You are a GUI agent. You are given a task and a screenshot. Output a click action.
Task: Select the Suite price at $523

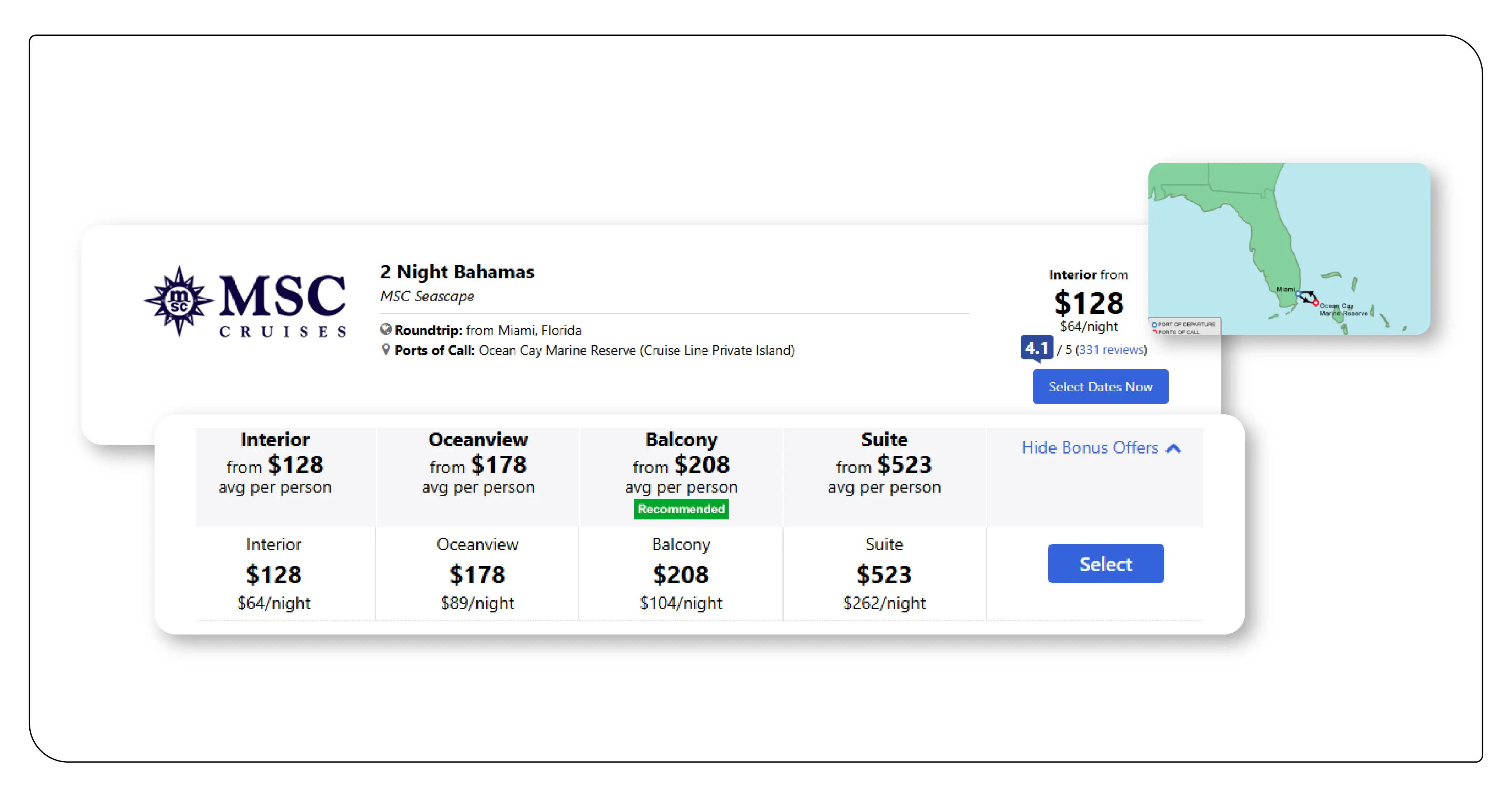point(883,575)
